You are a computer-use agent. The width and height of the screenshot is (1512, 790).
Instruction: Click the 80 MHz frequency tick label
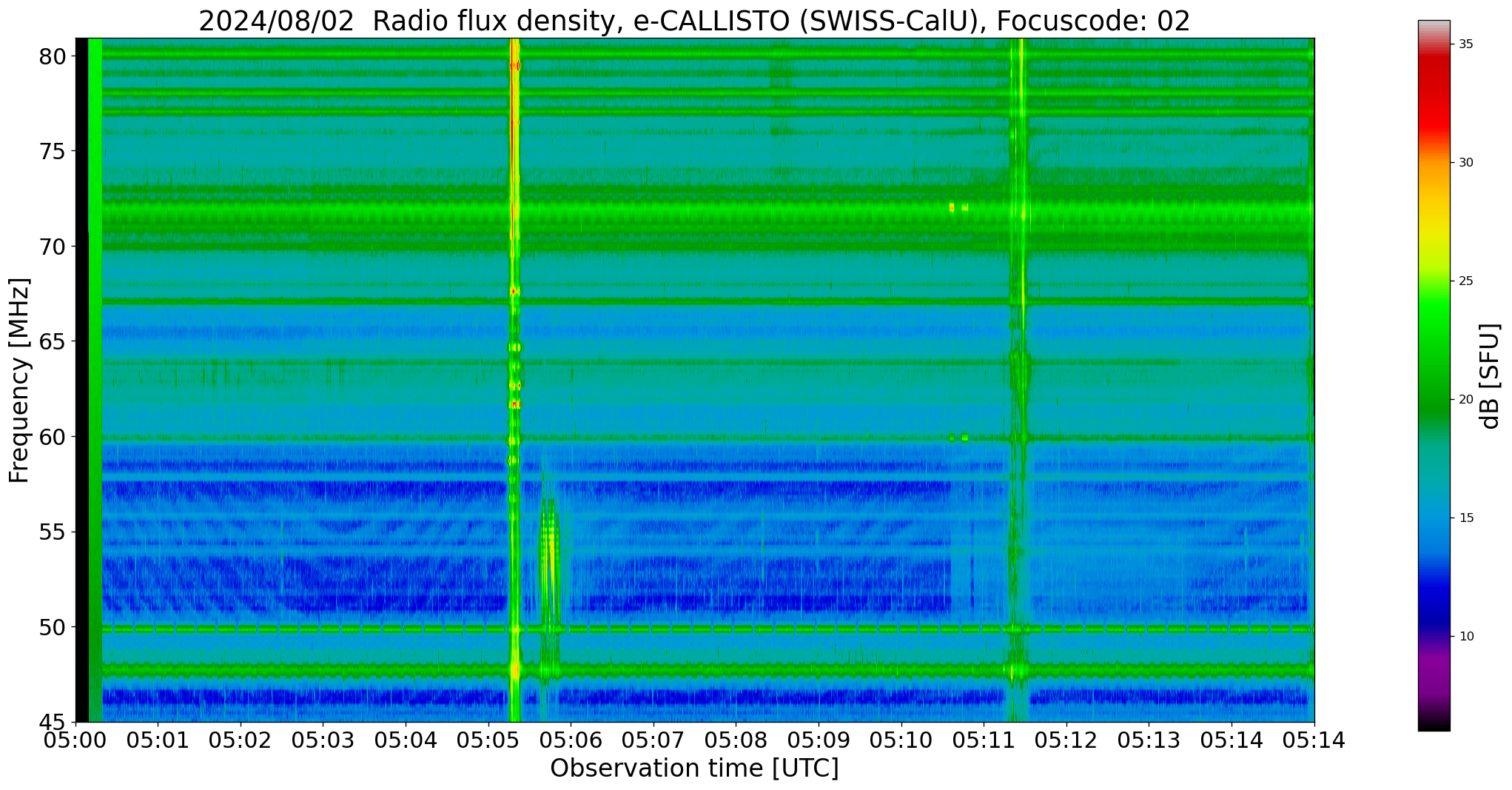tap(53, 56)
